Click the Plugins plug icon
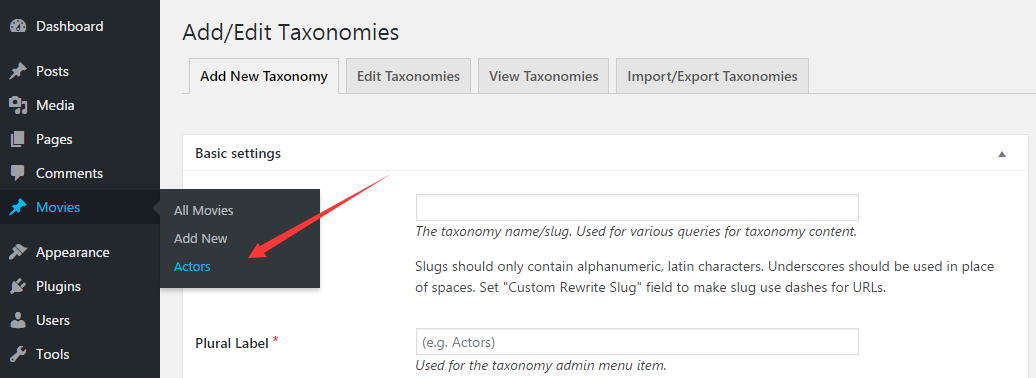Screen dimensions: 1036x378 [x=18, y=287]
